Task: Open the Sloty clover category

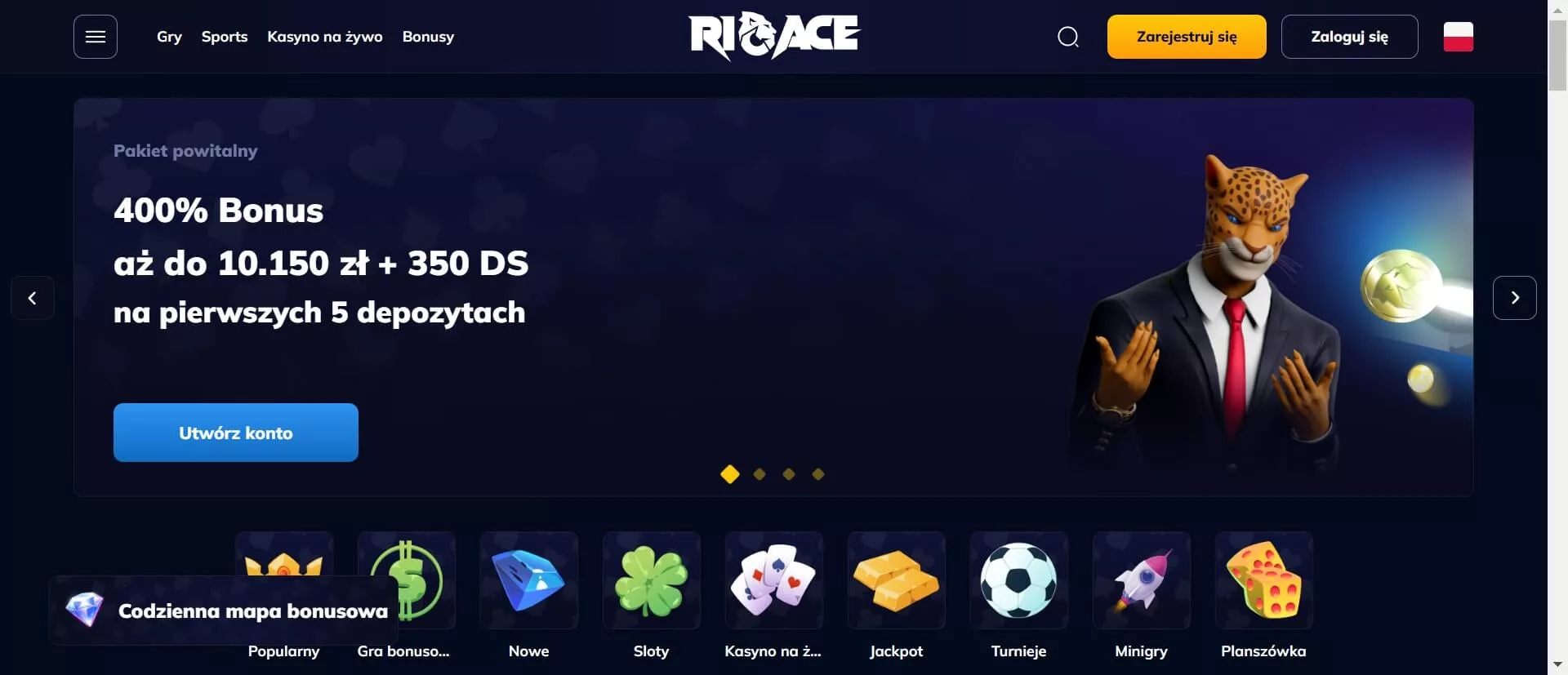Action: 652,580
